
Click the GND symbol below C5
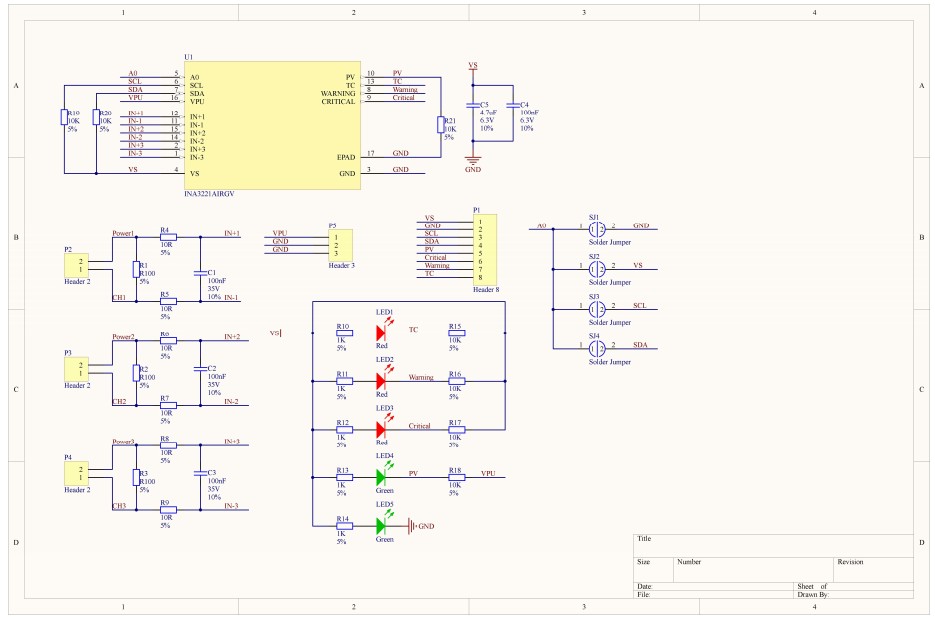click(x=473, y=158)
